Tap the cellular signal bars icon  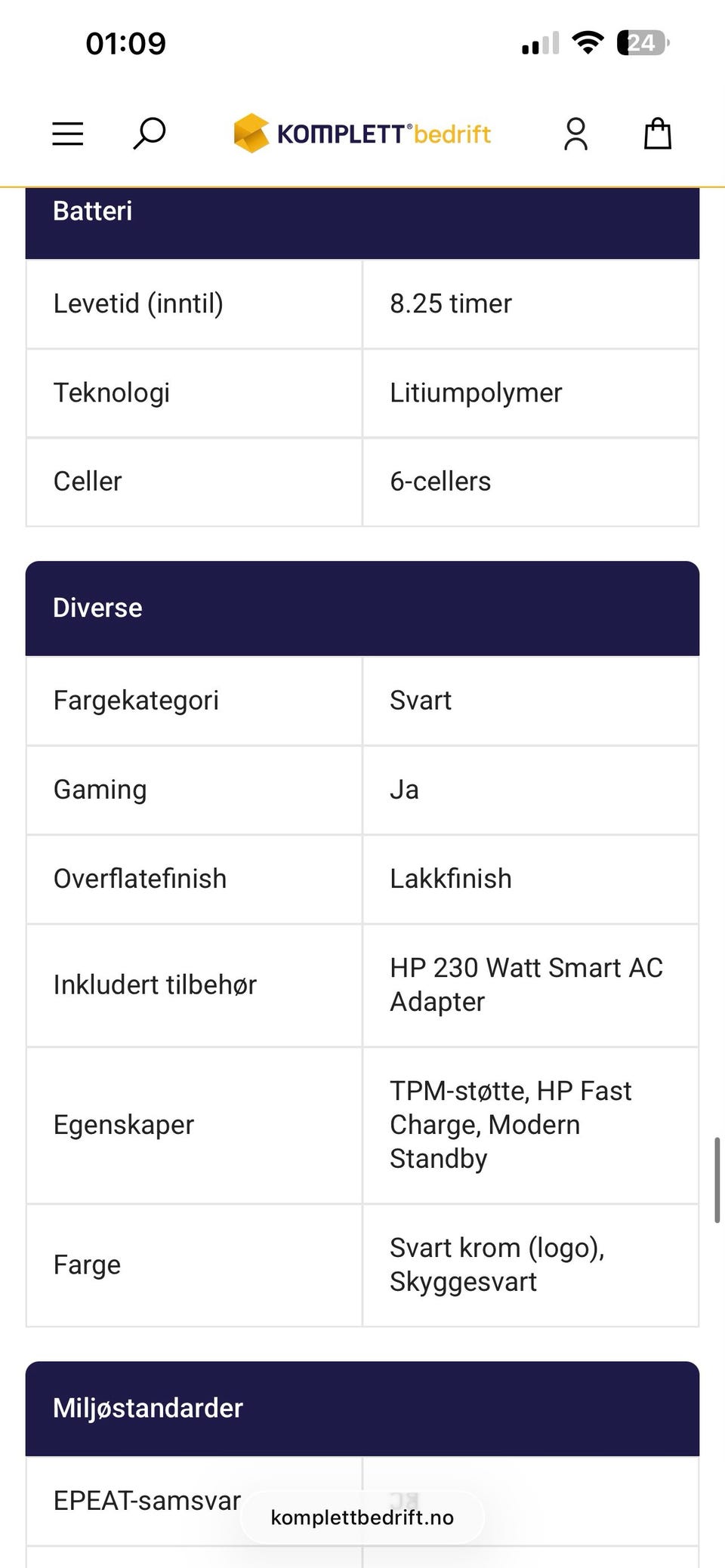point(541,43)
